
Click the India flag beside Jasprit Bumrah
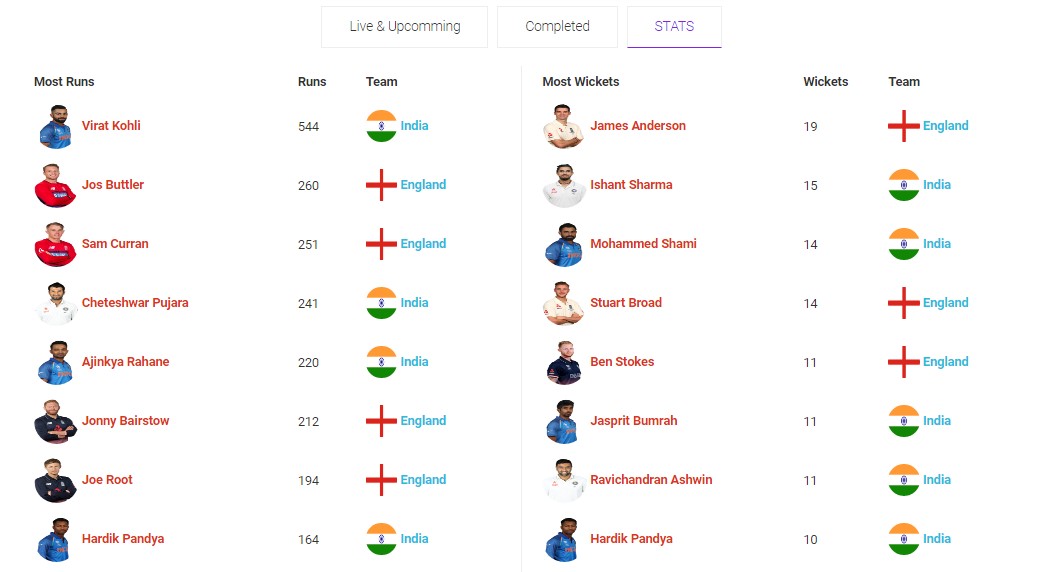904,421
